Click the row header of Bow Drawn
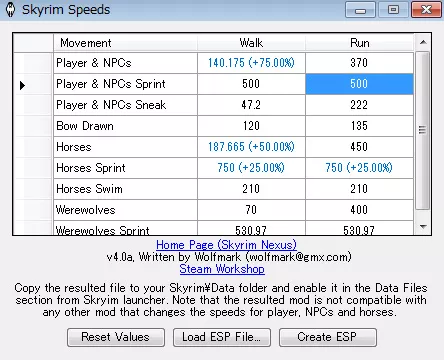 [x=33, y=126]
